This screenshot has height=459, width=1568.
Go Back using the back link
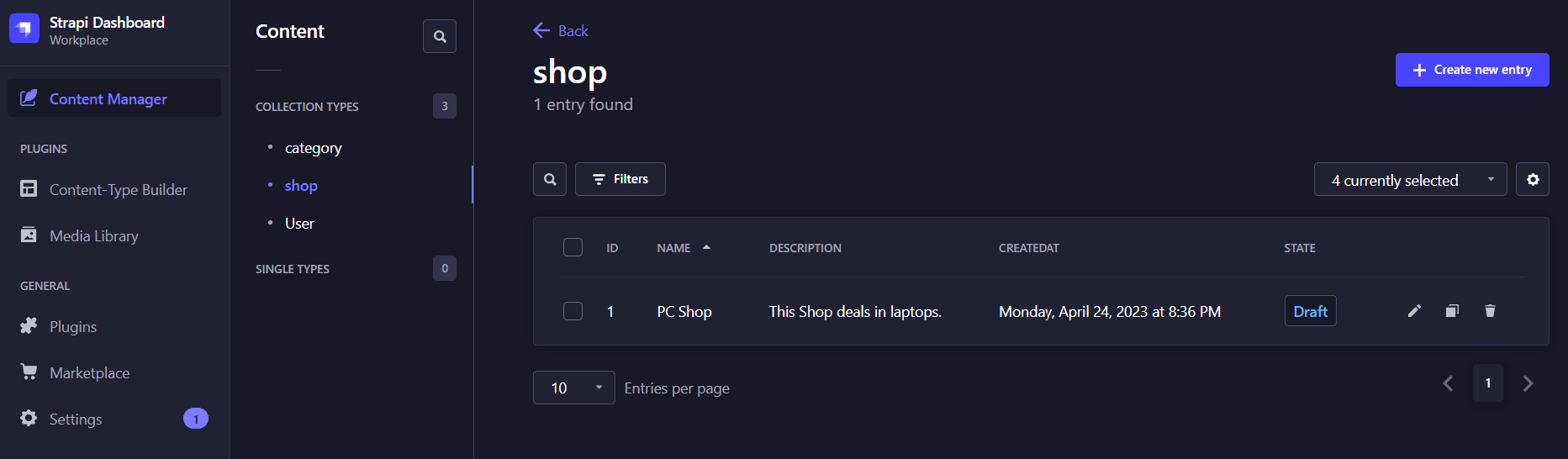point(561,31)
